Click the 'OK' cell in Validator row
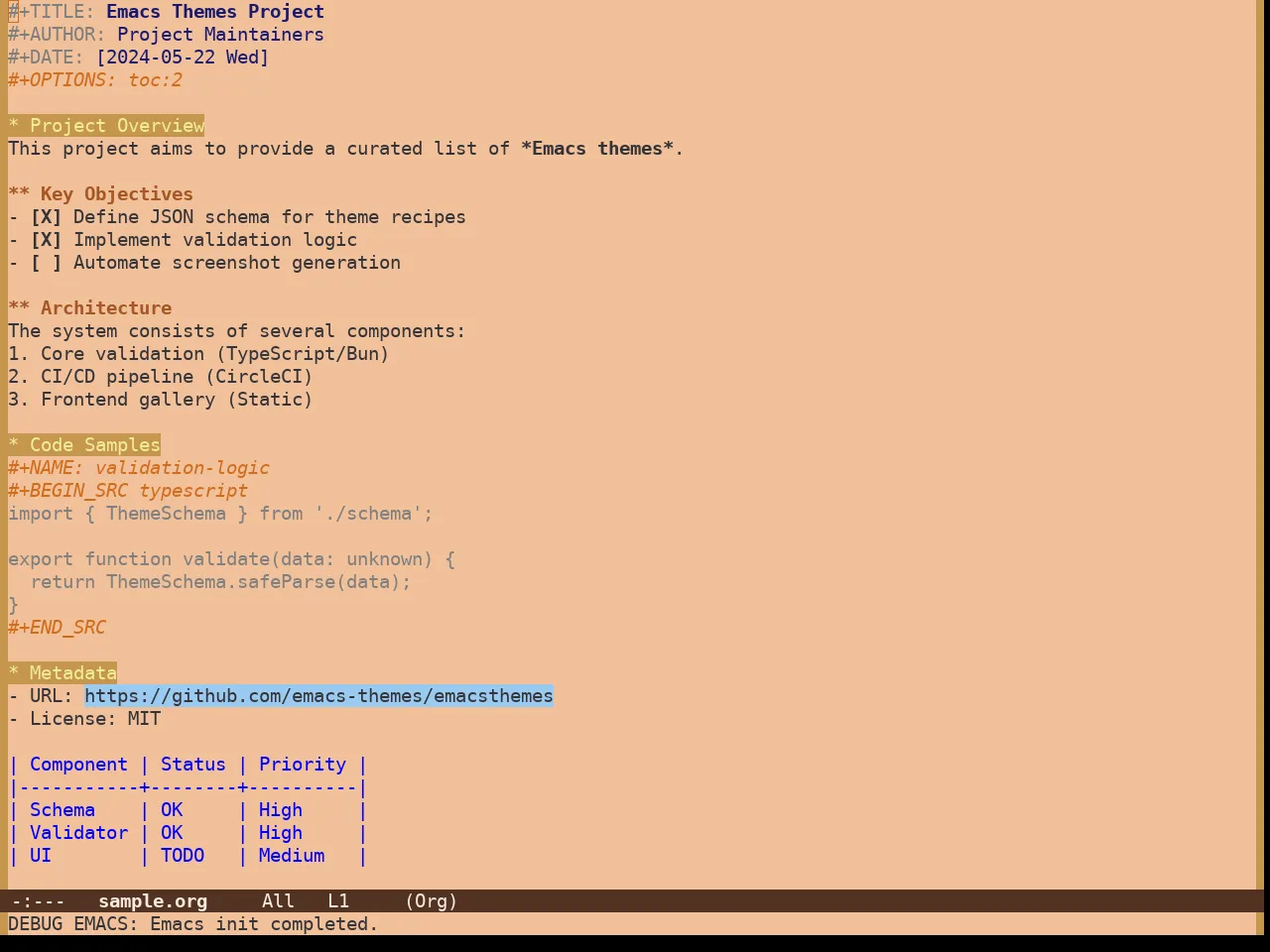Screen dimensions: 1270x952 tap(172, 833)
